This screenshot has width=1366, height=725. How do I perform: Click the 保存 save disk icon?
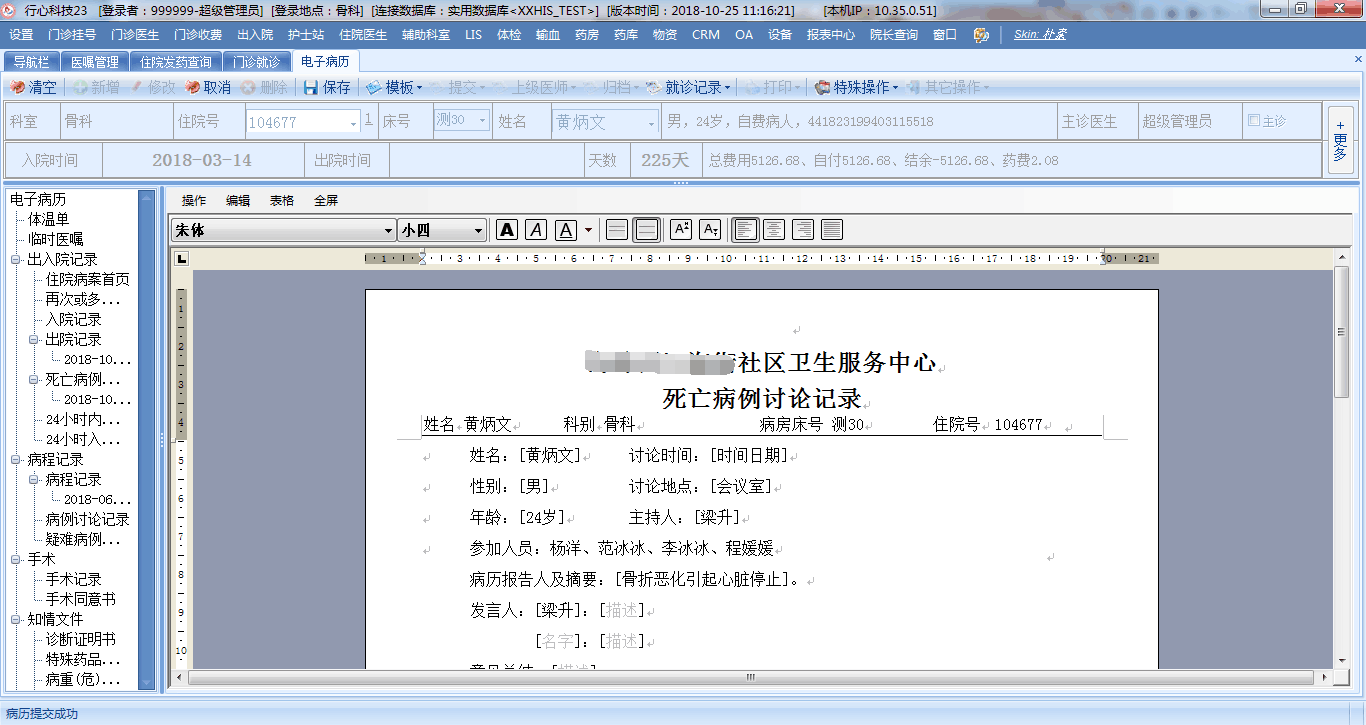coord(311,88)
